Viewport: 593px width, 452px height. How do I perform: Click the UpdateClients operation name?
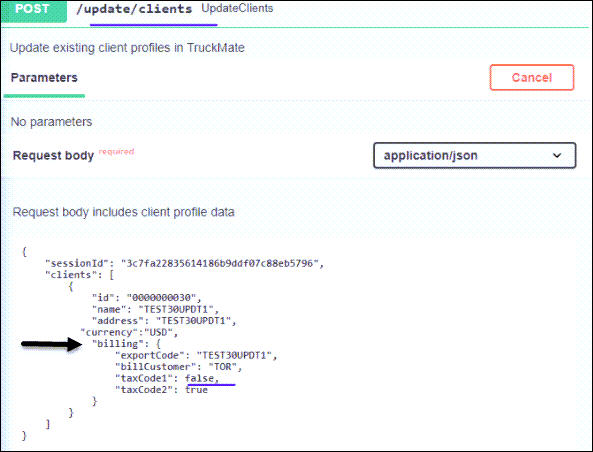[237, 8]
